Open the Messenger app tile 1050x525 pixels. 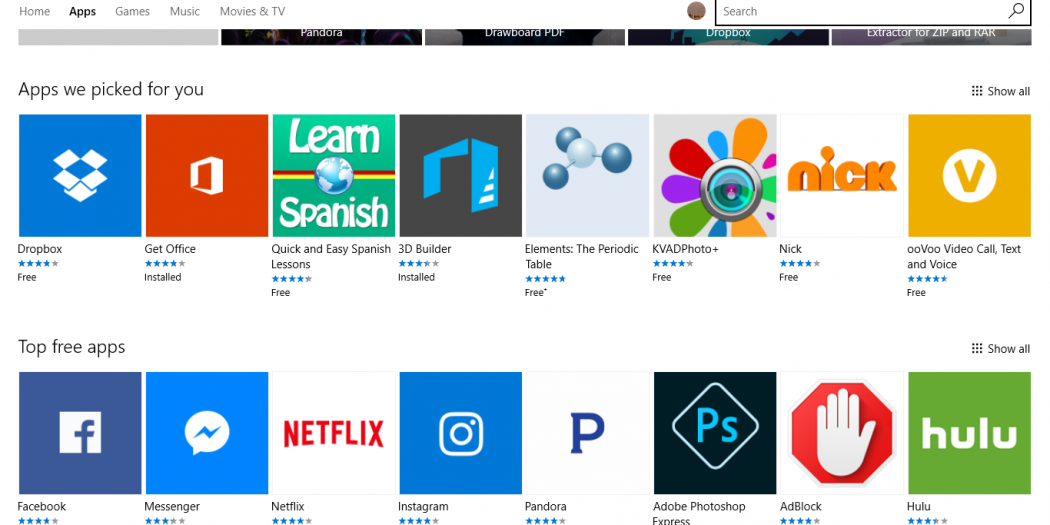click(x=207, y=433)
